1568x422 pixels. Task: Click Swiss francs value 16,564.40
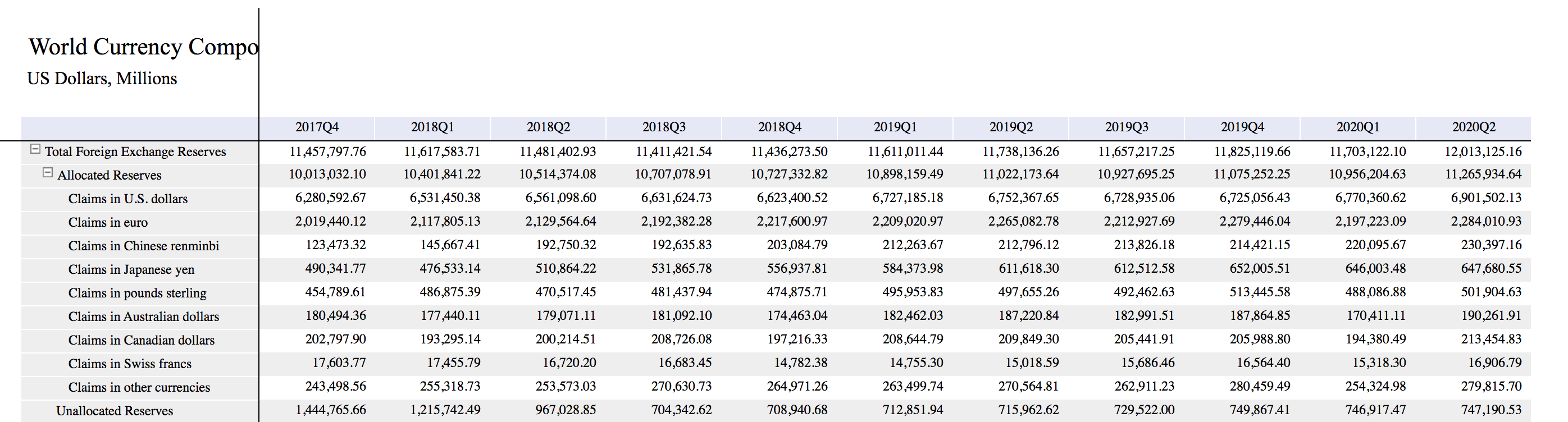click(1263, 363)
